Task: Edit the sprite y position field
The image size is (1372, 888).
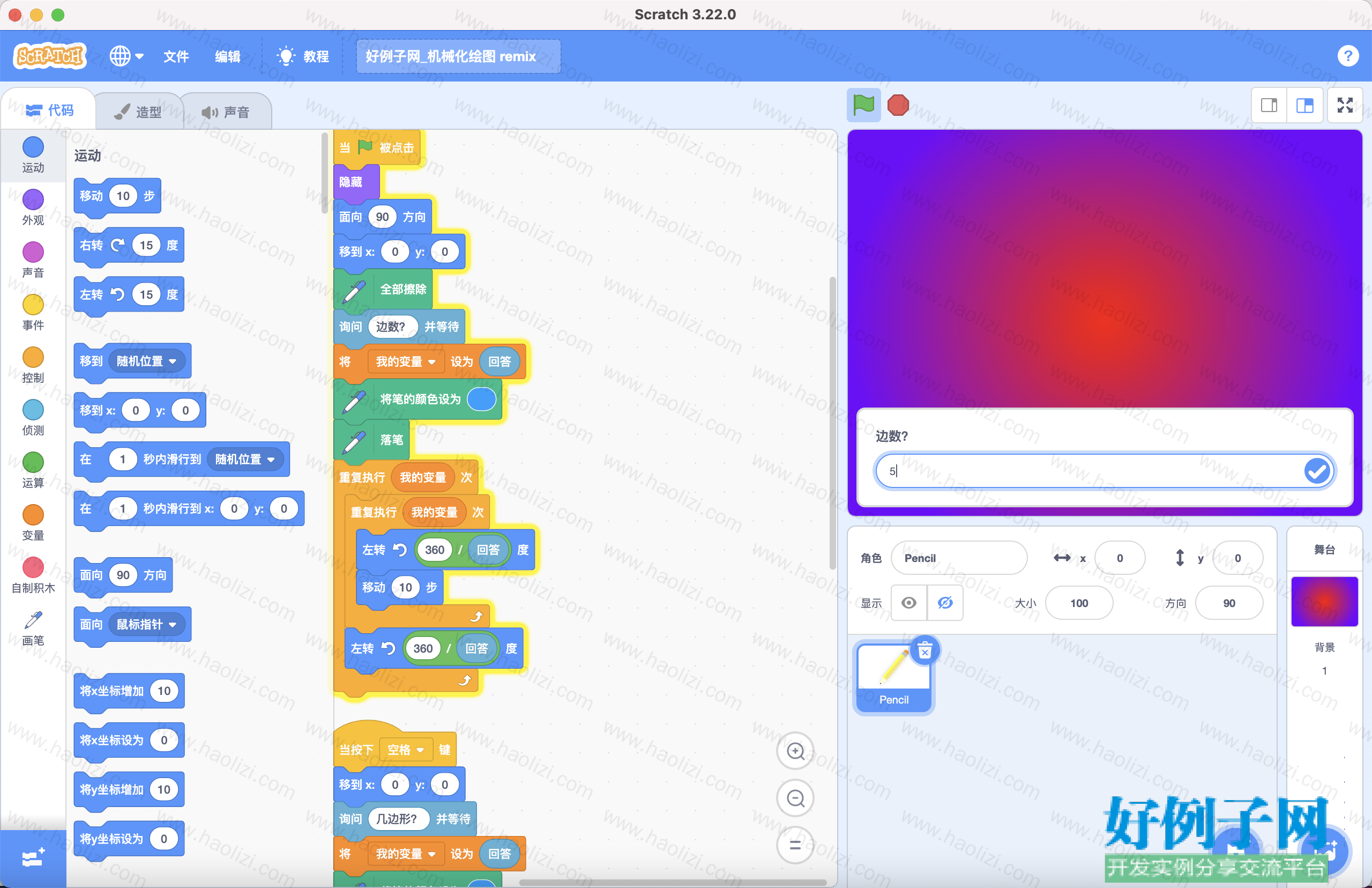Action: point(1237,558)
